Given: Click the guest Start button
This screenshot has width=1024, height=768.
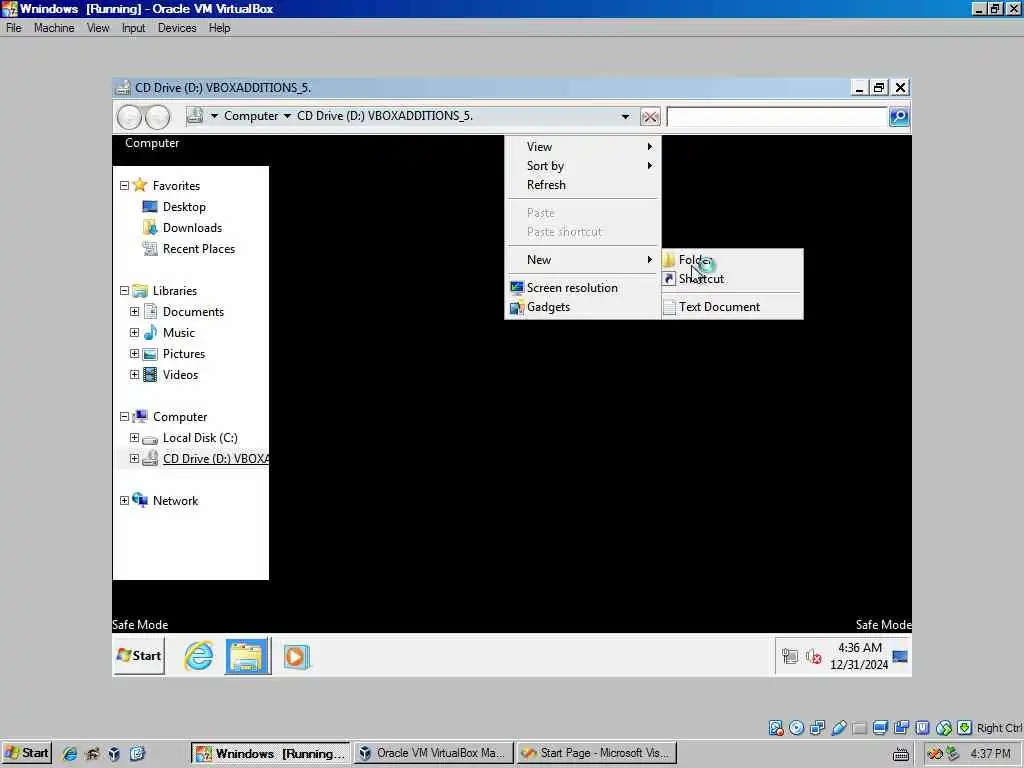Looking at the screenshot, I should [138, 656].
